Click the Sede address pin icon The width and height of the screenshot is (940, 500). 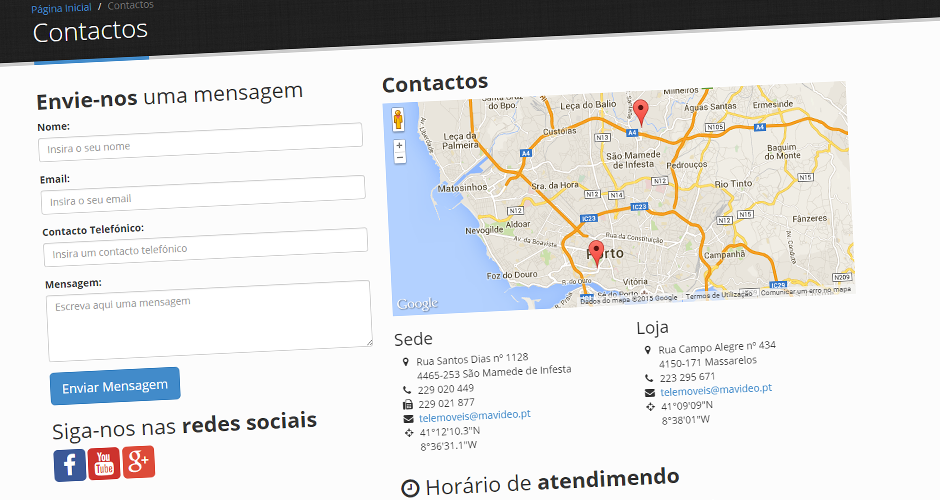(x=405, y=362)
